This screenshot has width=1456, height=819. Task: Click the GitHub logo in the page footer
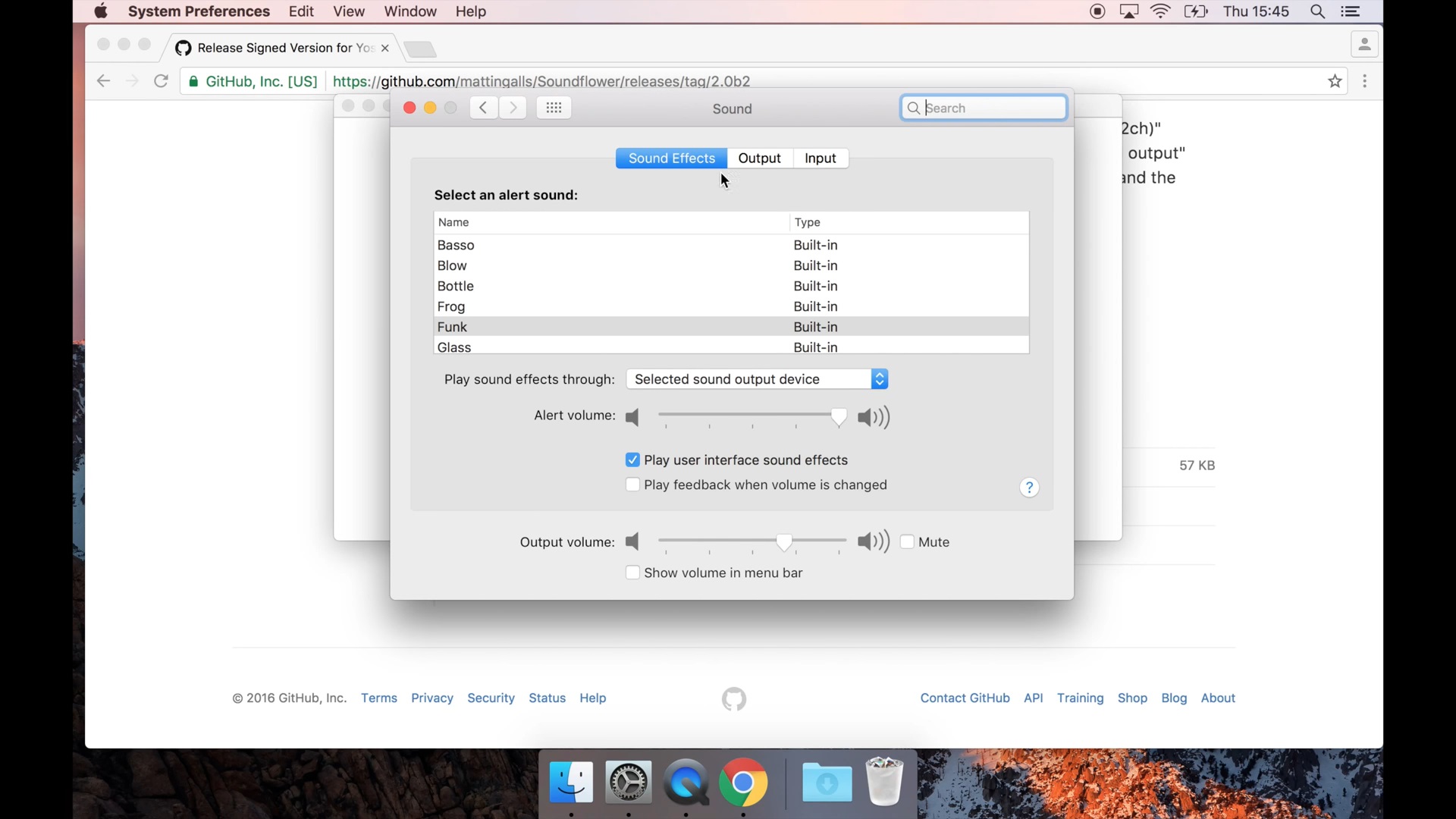(733, 698)
